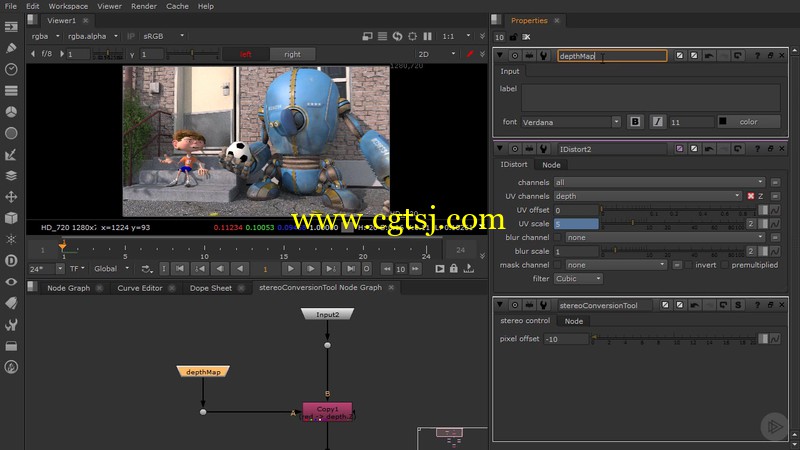Open the Draw nodes toolbar menu

(11, 48)
